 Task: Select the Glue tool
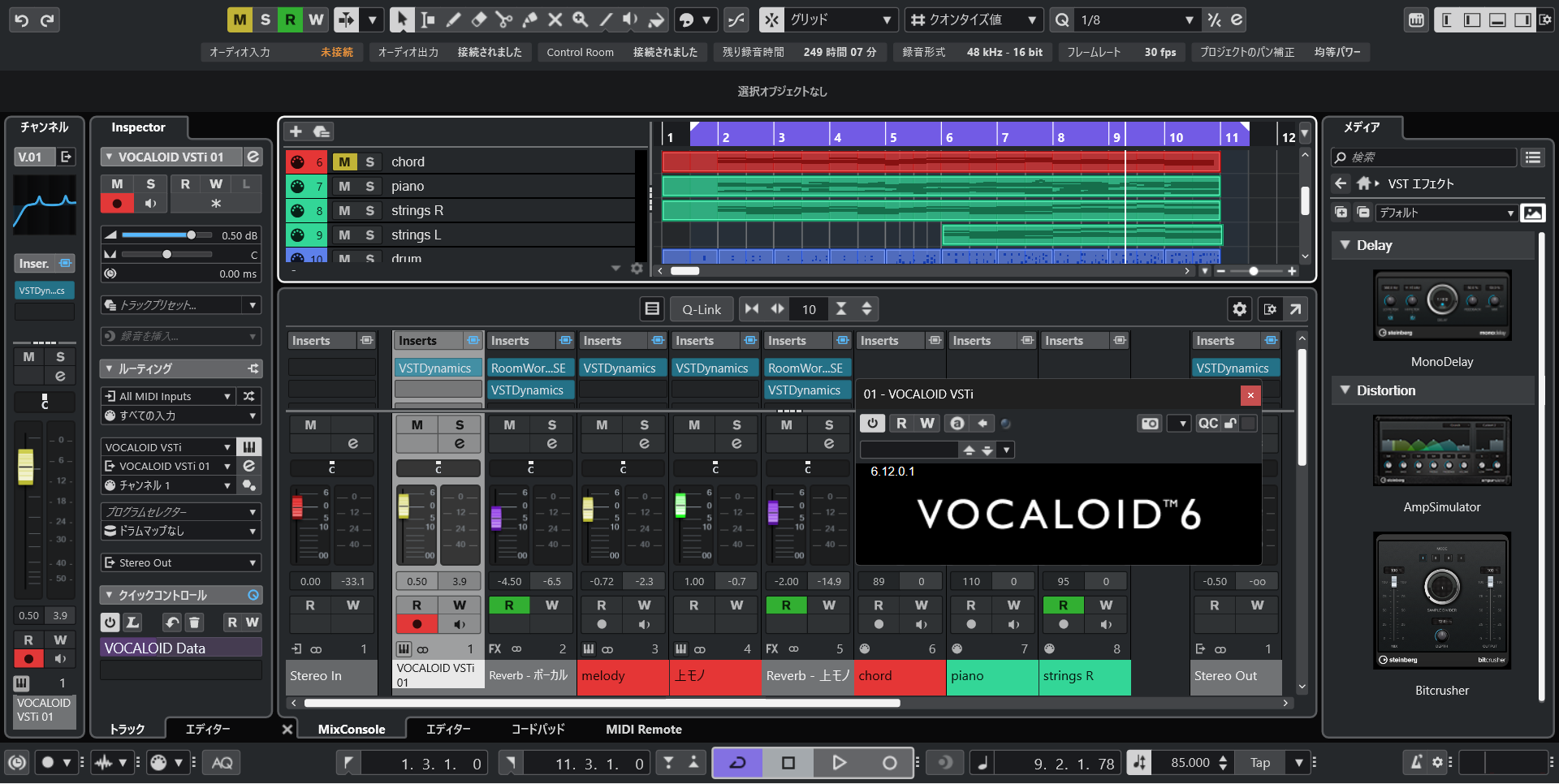pyautogui.click(x=529, y=19)
